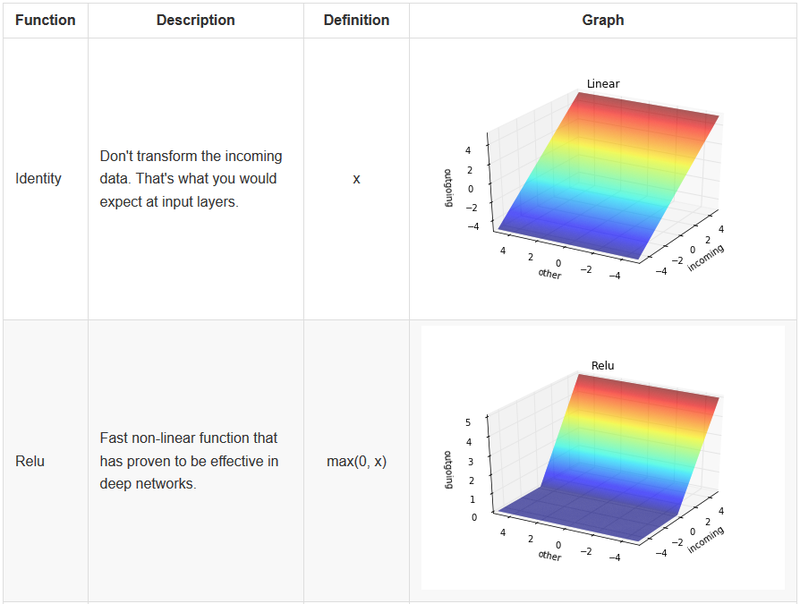Click the Identity description text
The width and height of the screenshot is (800, 604).
(191, 179)
